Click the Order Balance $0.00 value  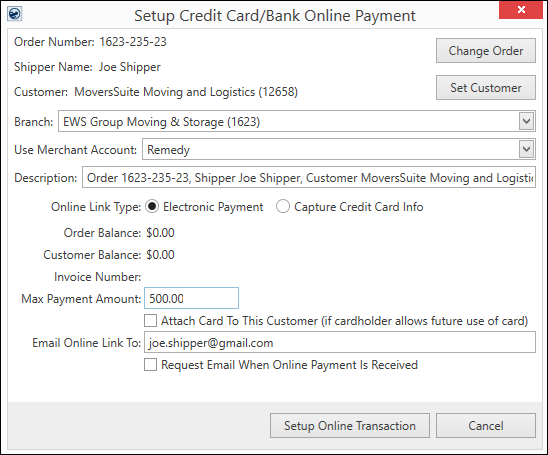160,233
